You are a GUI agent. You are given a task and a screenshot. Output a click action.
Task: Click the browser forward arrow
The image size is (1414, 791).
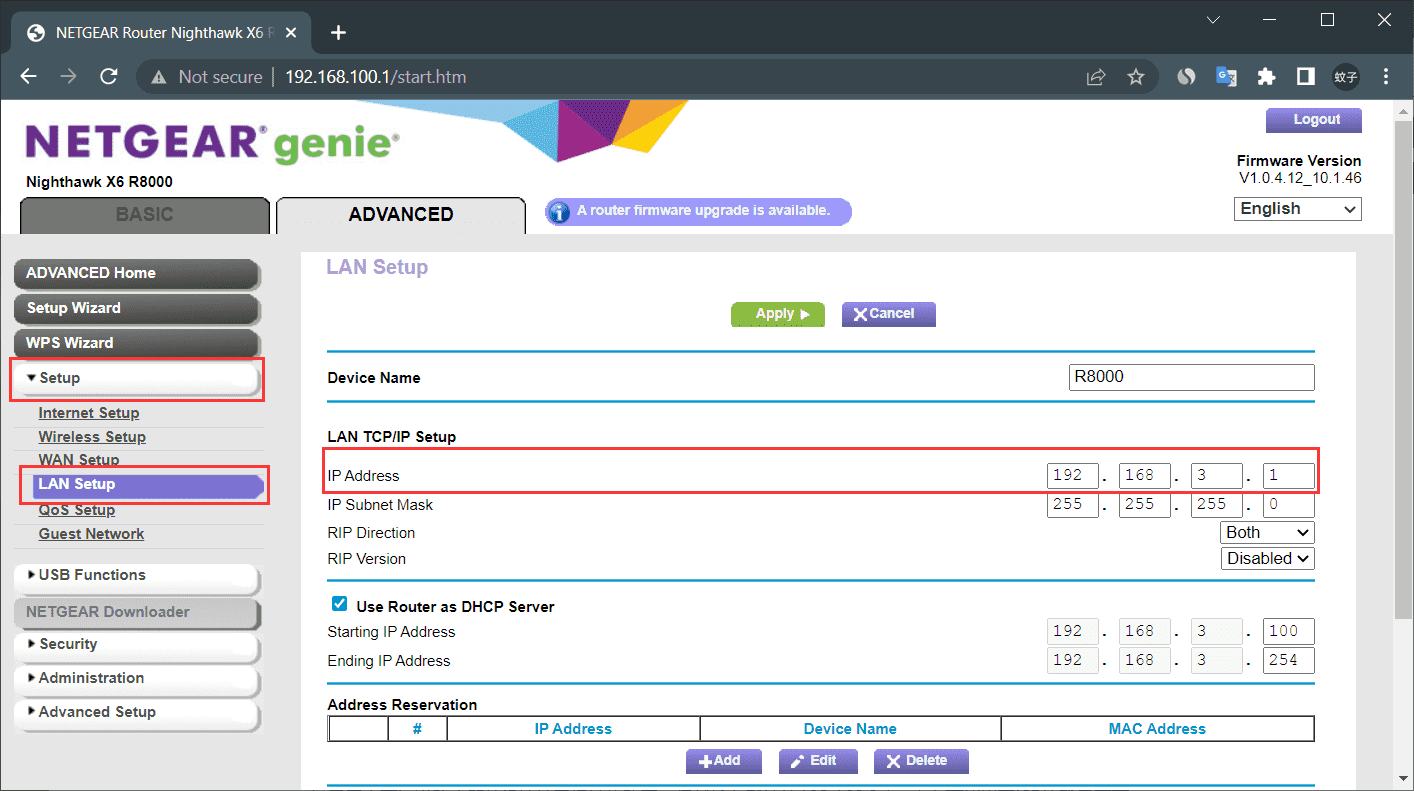(68, 77)
